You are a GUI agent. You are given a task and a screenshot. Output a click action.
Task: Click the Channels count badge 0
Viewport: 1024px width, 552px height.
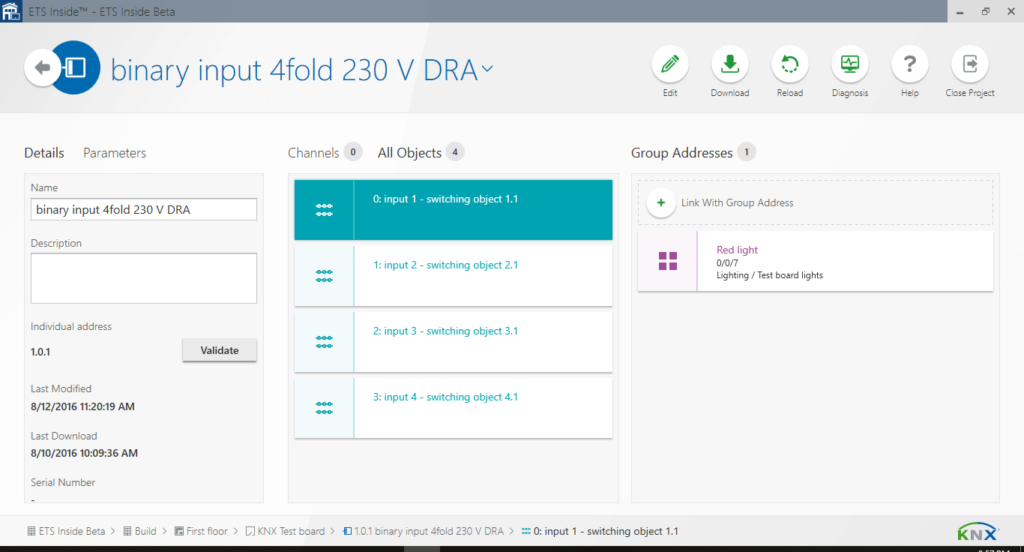(353, 152)
